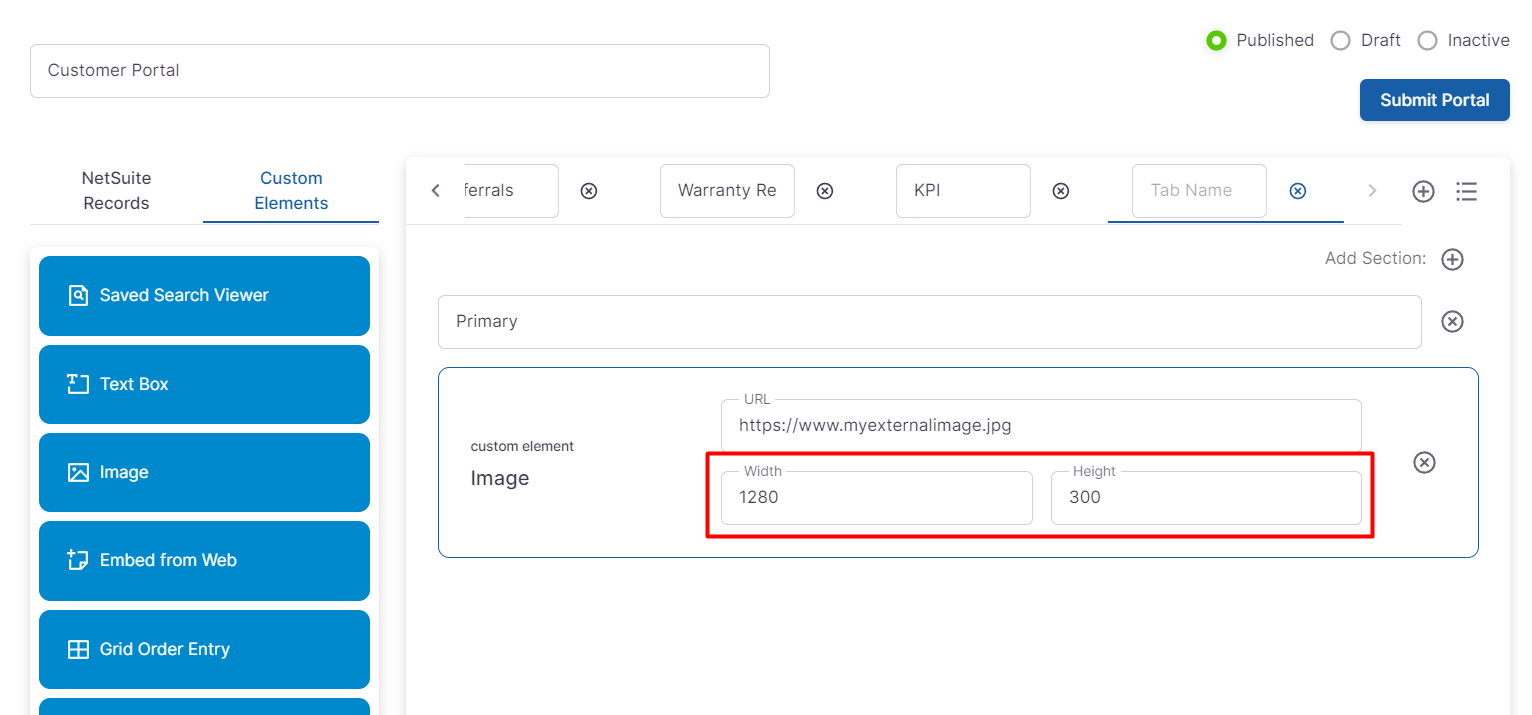Screen dimensions: 1532x715
Task: Select the Published radio button
Action: (x=1216, y=41)
